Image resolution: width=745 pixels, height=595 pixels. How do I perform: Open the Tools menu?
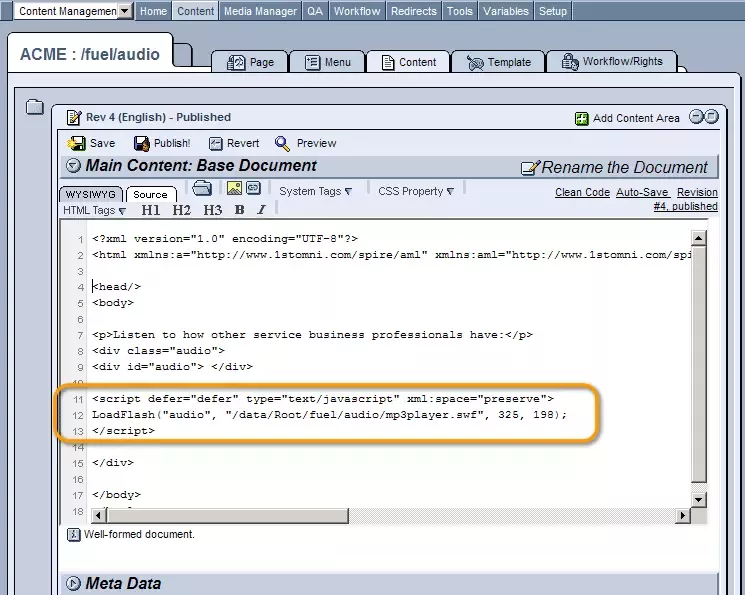(x=459, y=11)
